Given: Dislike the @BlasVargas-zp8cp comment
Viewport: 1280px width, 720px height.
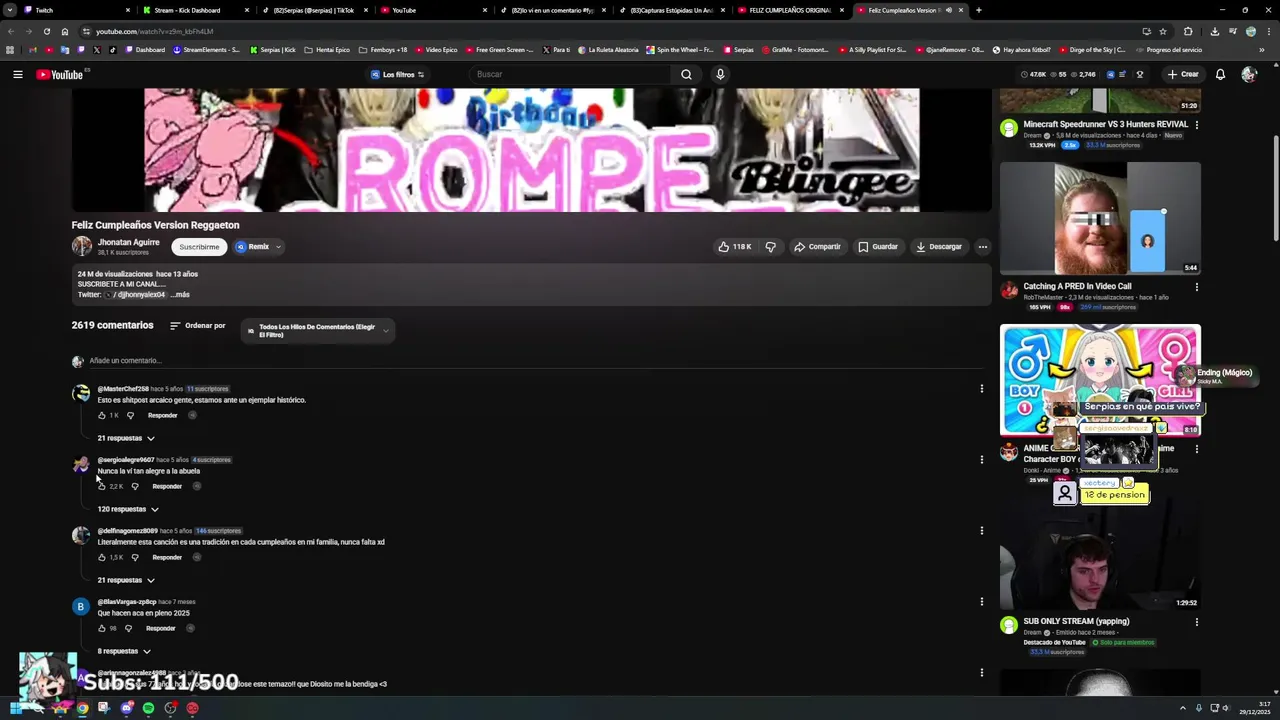Looking at the screenshot, I should (x=128, y=628).
